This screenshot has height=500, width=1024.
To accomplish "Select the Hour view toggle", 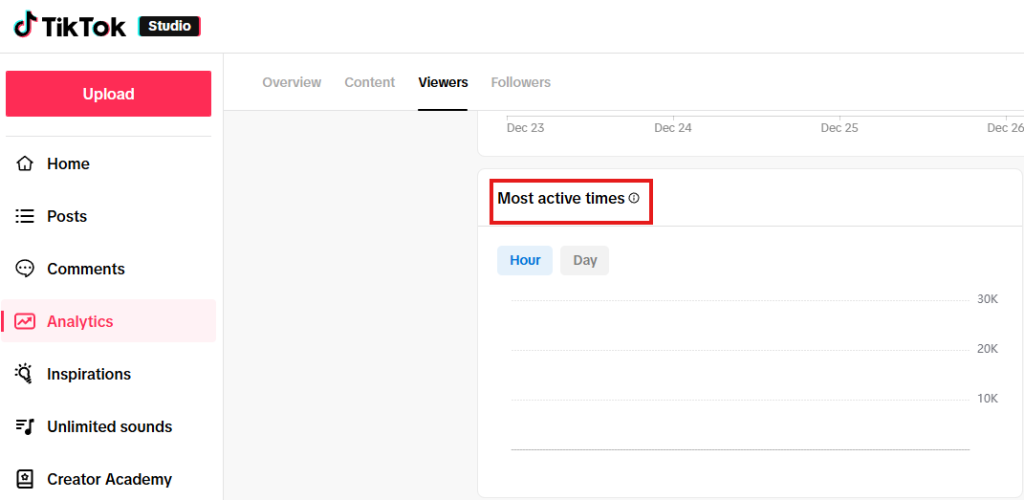I will [525, 260].
